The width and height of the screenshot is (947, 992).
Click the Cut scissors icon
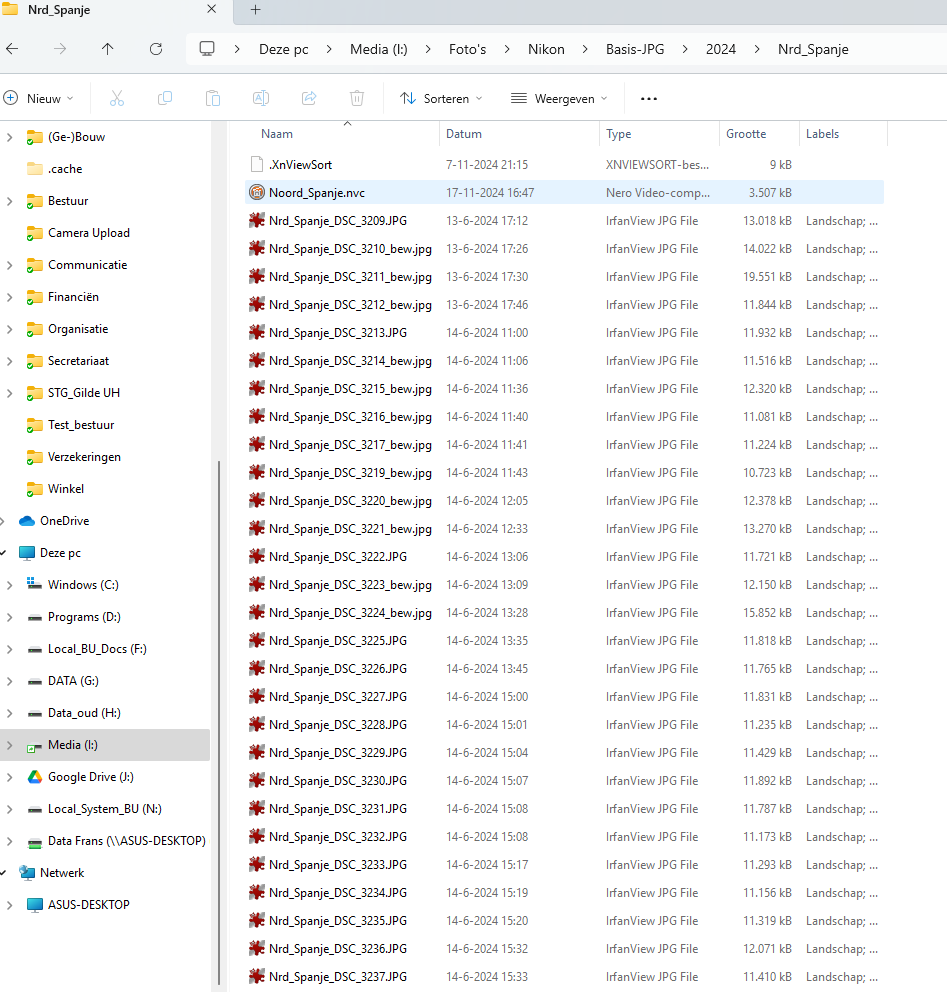coord(117,98)
